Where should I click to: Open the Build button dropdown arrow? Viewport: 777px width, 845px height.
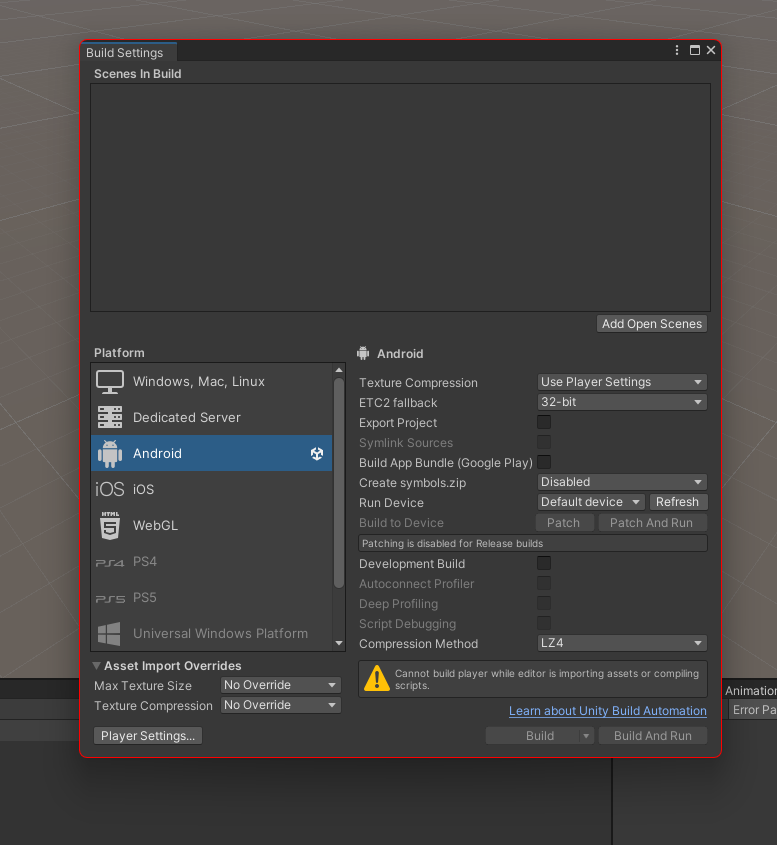pos(586,736)
